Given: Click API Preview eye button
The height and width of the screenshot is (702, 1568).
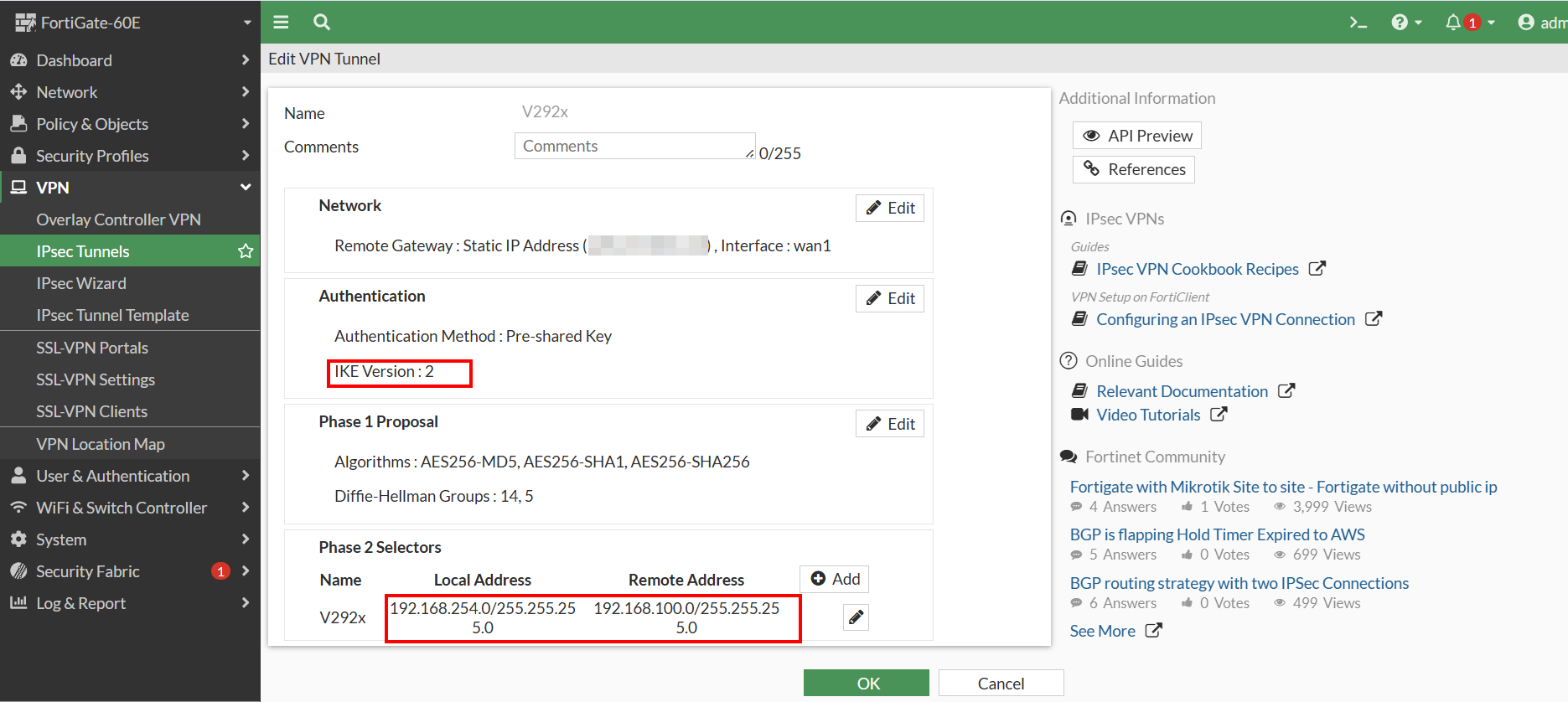Looking at the screenshot, I should [1137, 136].
